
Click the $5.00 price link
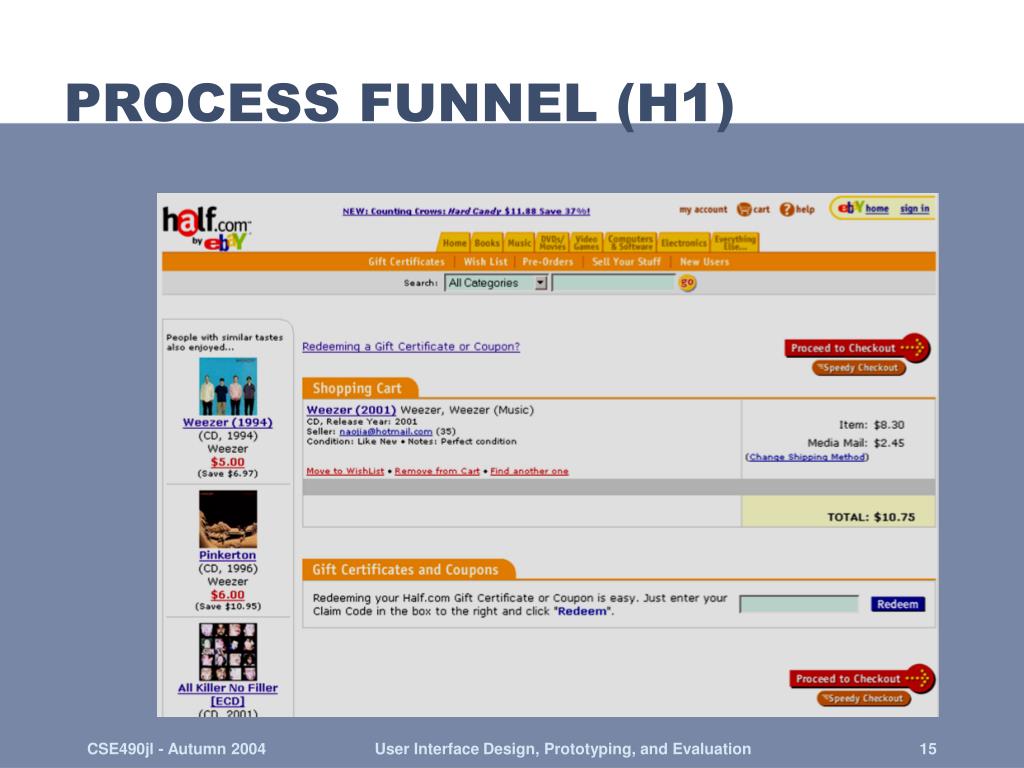227,462
